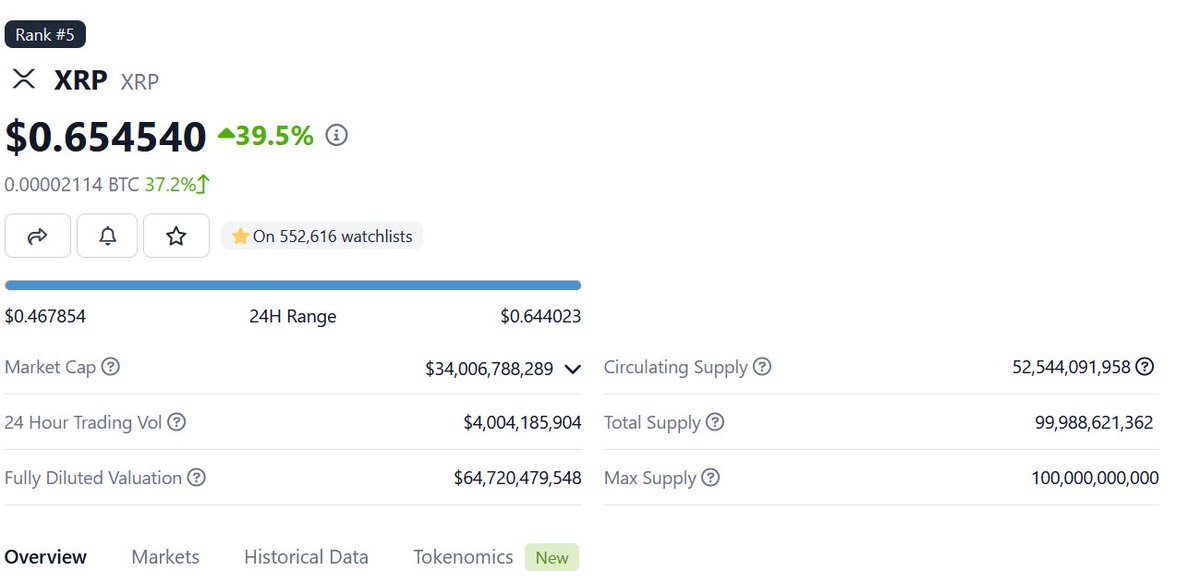
Task: Click the XRP logo
Action: (23, 79)
